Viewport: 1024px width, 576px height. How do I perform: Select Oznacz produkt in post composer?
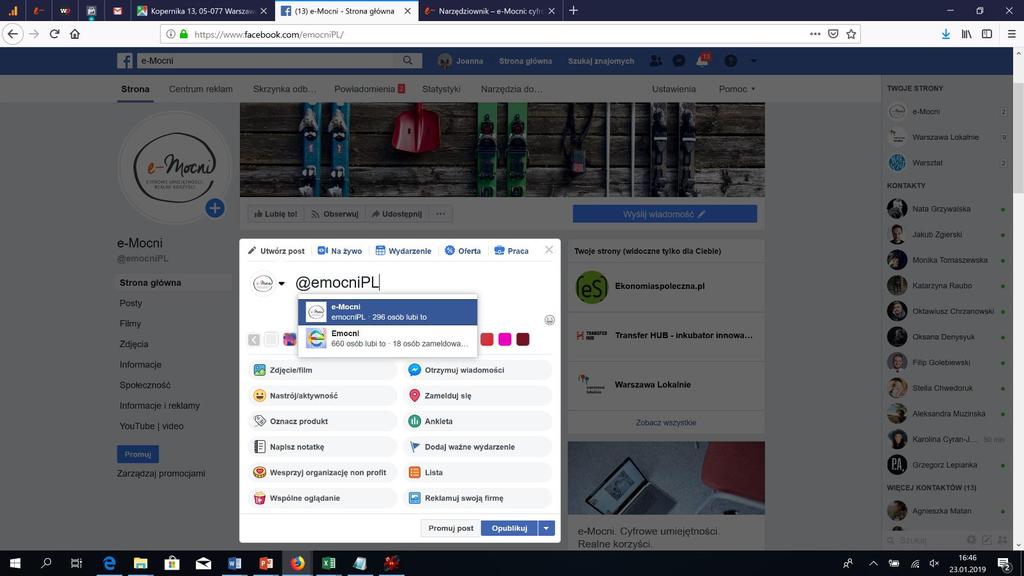[323, 421]
